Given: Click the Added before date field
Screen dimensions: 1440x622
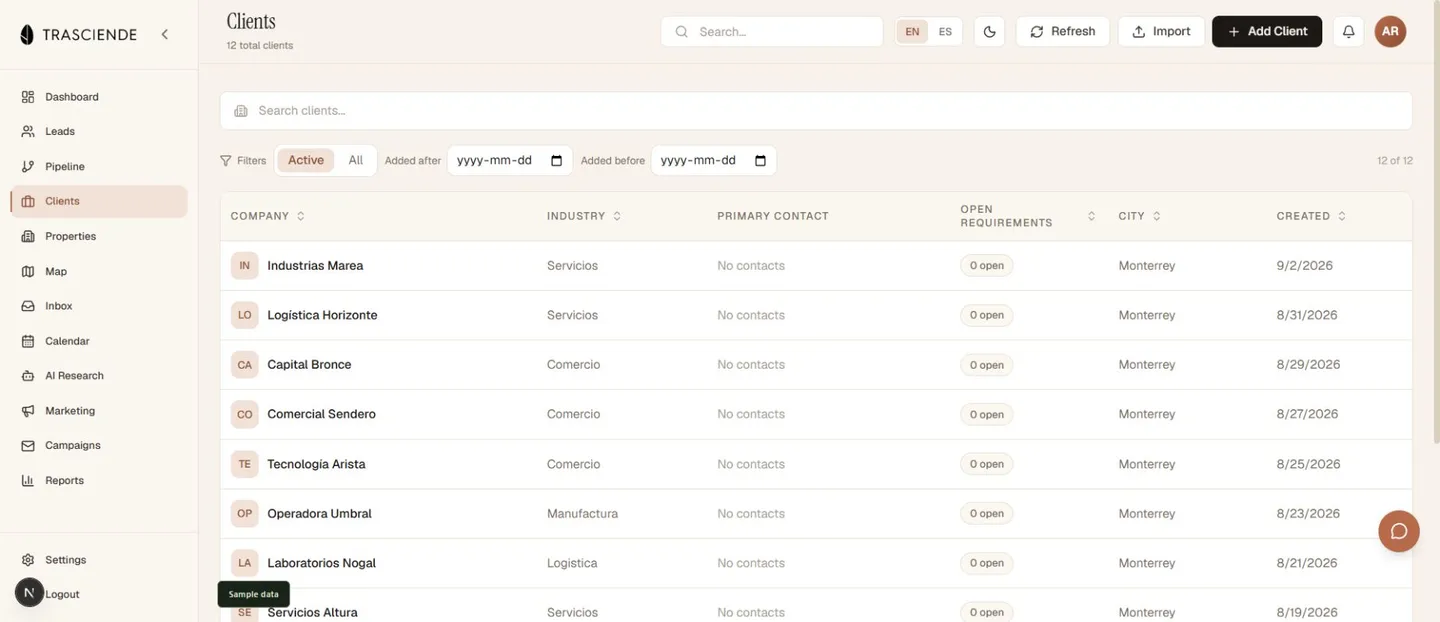Looking at the screenshot, I should [713, 160].
